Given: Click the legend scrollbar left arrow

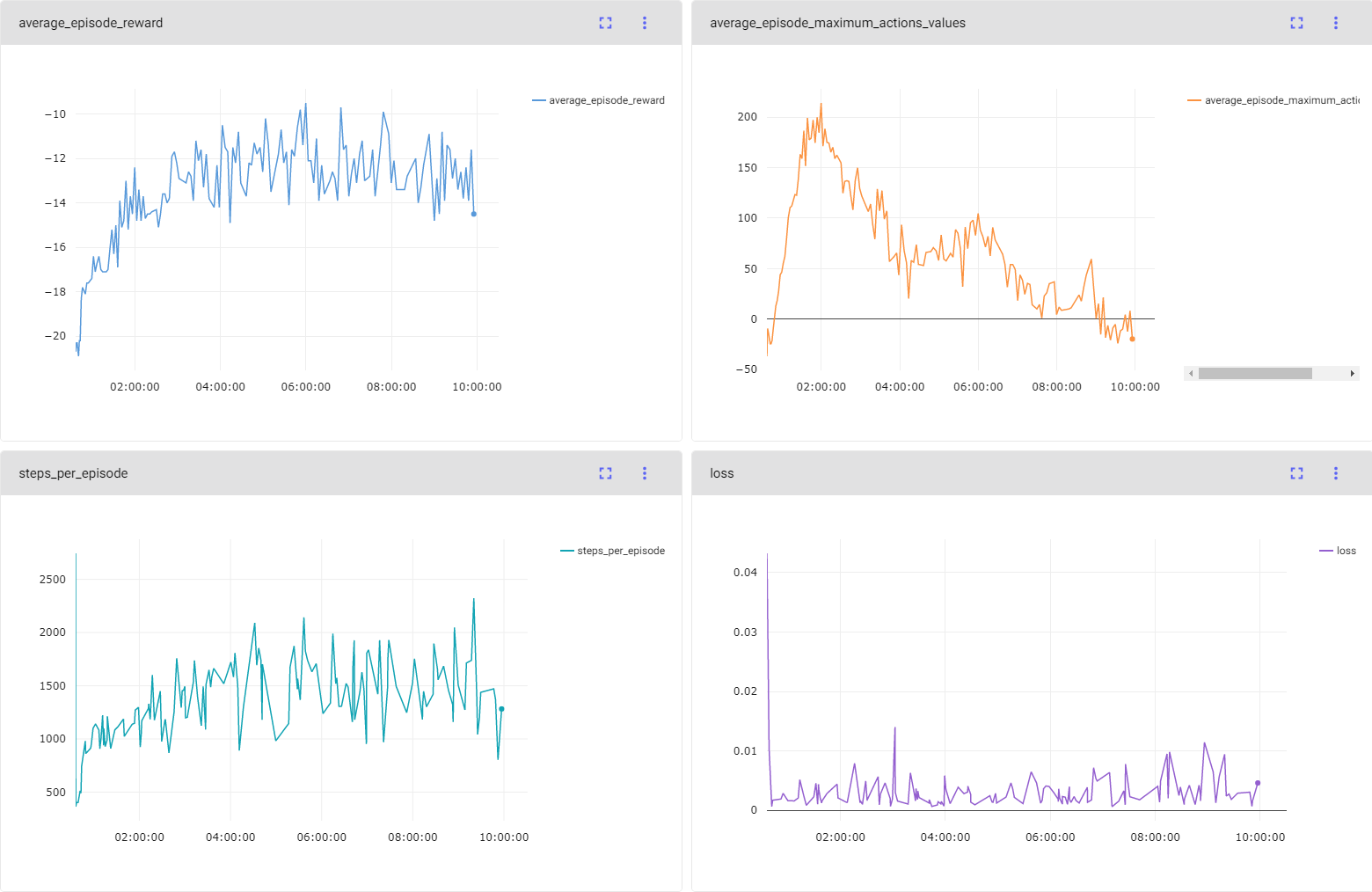Looking at the screenshot, I should [1191, 374].
